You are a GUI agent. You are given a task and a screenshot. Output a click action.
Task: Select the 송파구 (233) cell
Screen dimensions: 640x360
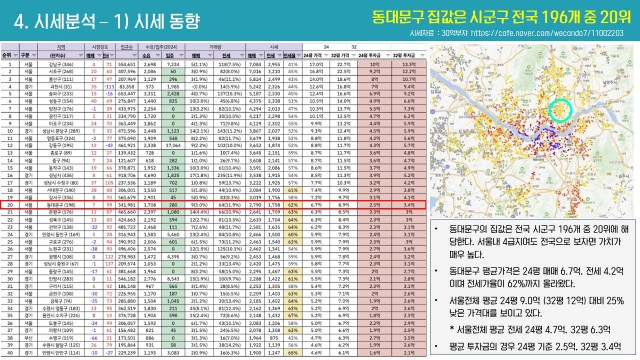(x=61, y=94)
